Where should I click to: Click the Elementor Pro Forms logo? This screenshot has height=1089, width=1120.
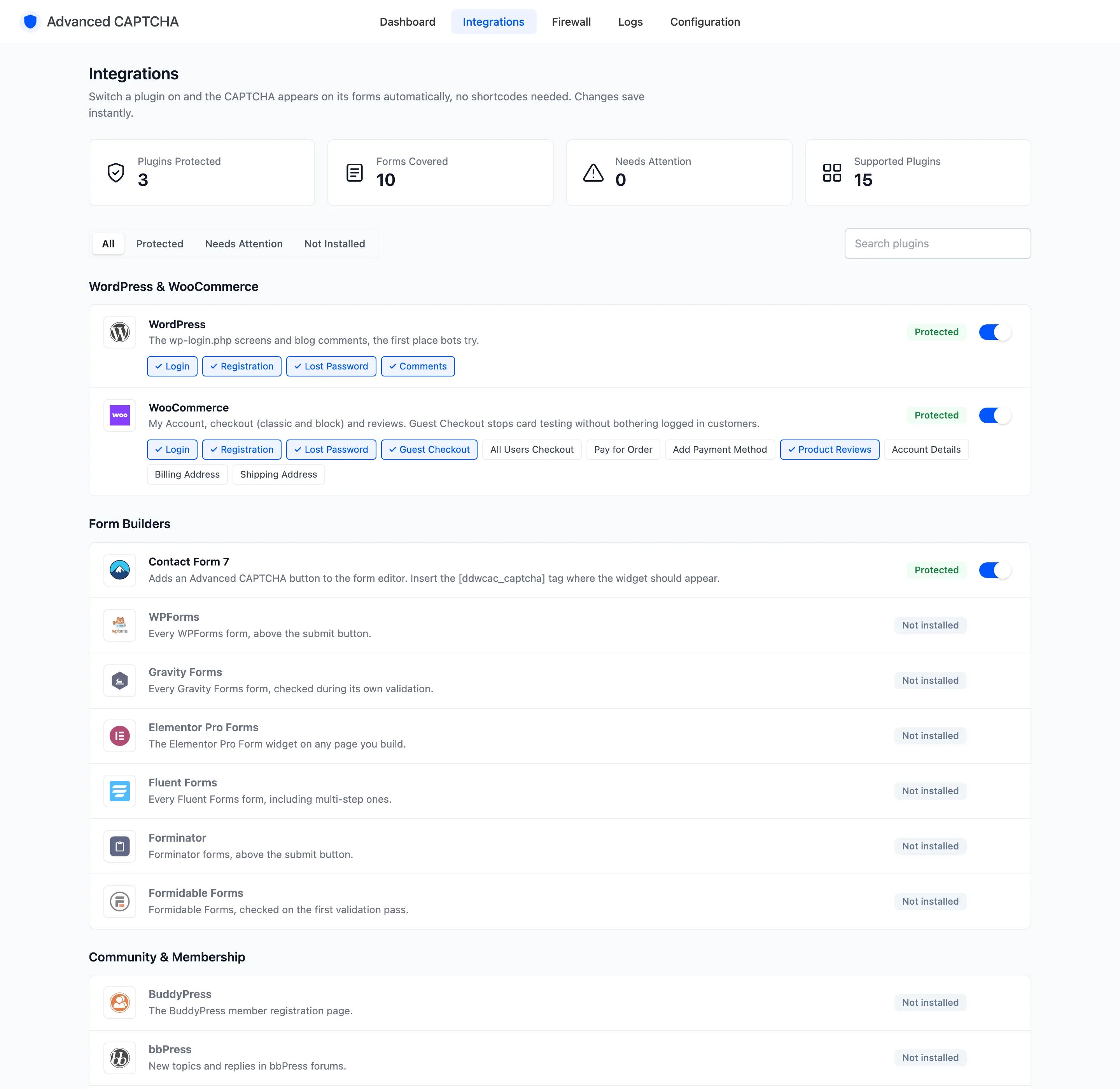coord(119,735)
